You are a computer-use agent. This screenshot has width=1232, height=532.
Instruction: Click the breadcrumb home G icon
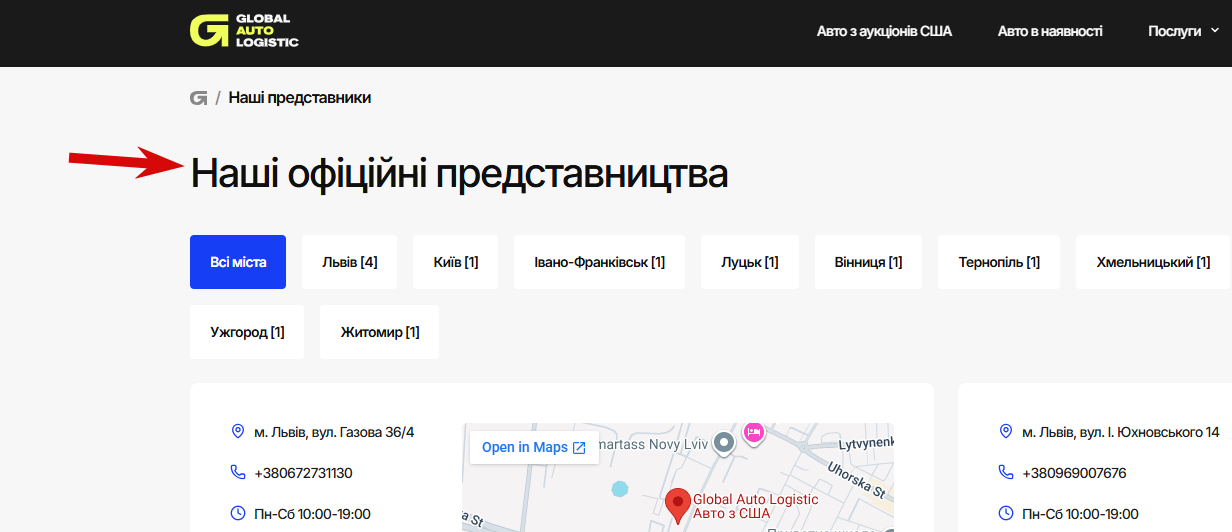(x=198, y=98)
